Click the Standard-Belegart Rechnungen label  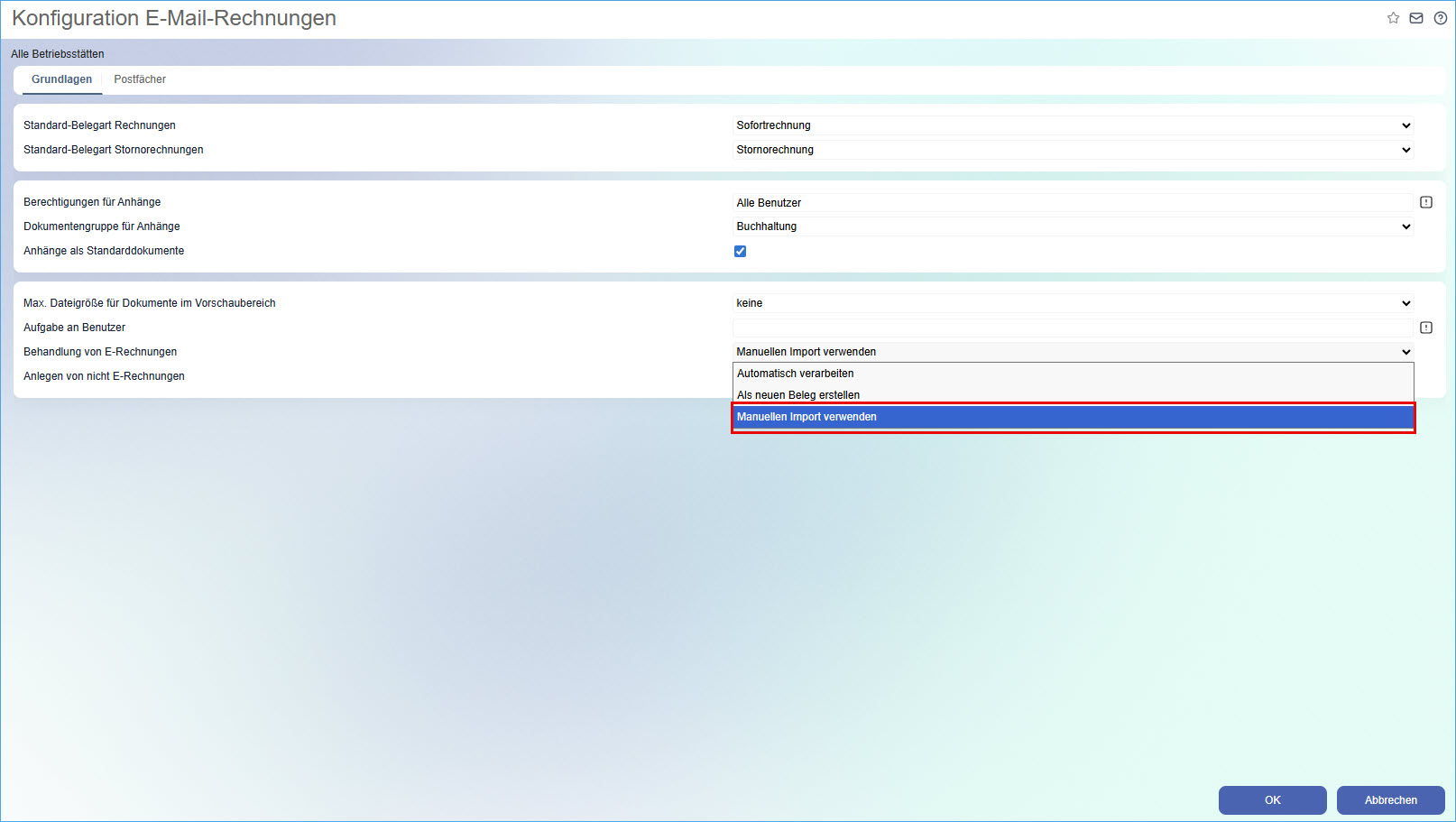pos(99,125)
